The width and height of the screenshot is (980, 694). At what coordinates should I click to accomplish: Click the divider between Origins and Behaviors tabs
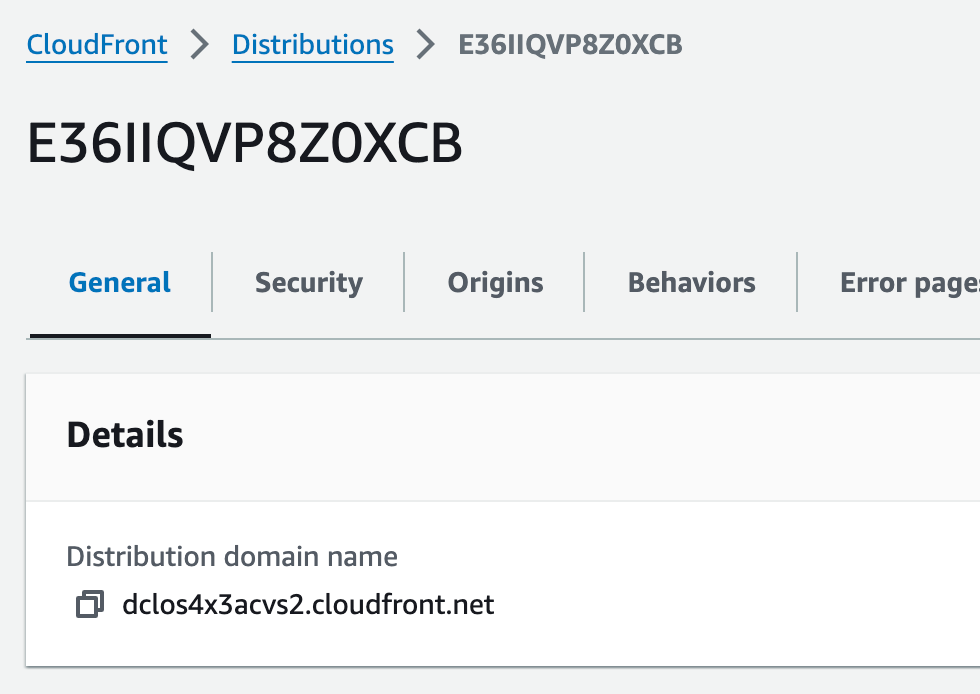[584, 283]
